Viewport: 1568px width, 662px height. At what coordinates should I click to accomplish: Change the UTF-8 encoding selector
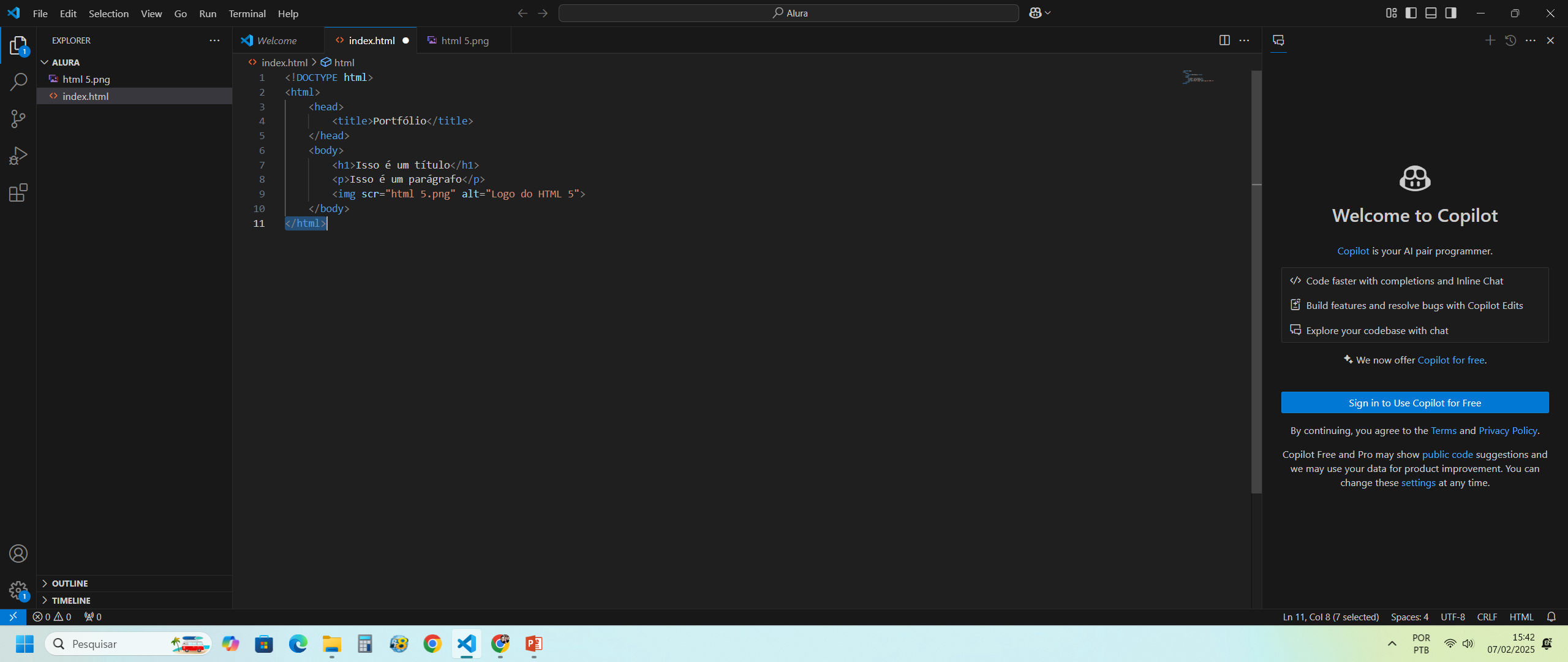tap(1453, 617)
